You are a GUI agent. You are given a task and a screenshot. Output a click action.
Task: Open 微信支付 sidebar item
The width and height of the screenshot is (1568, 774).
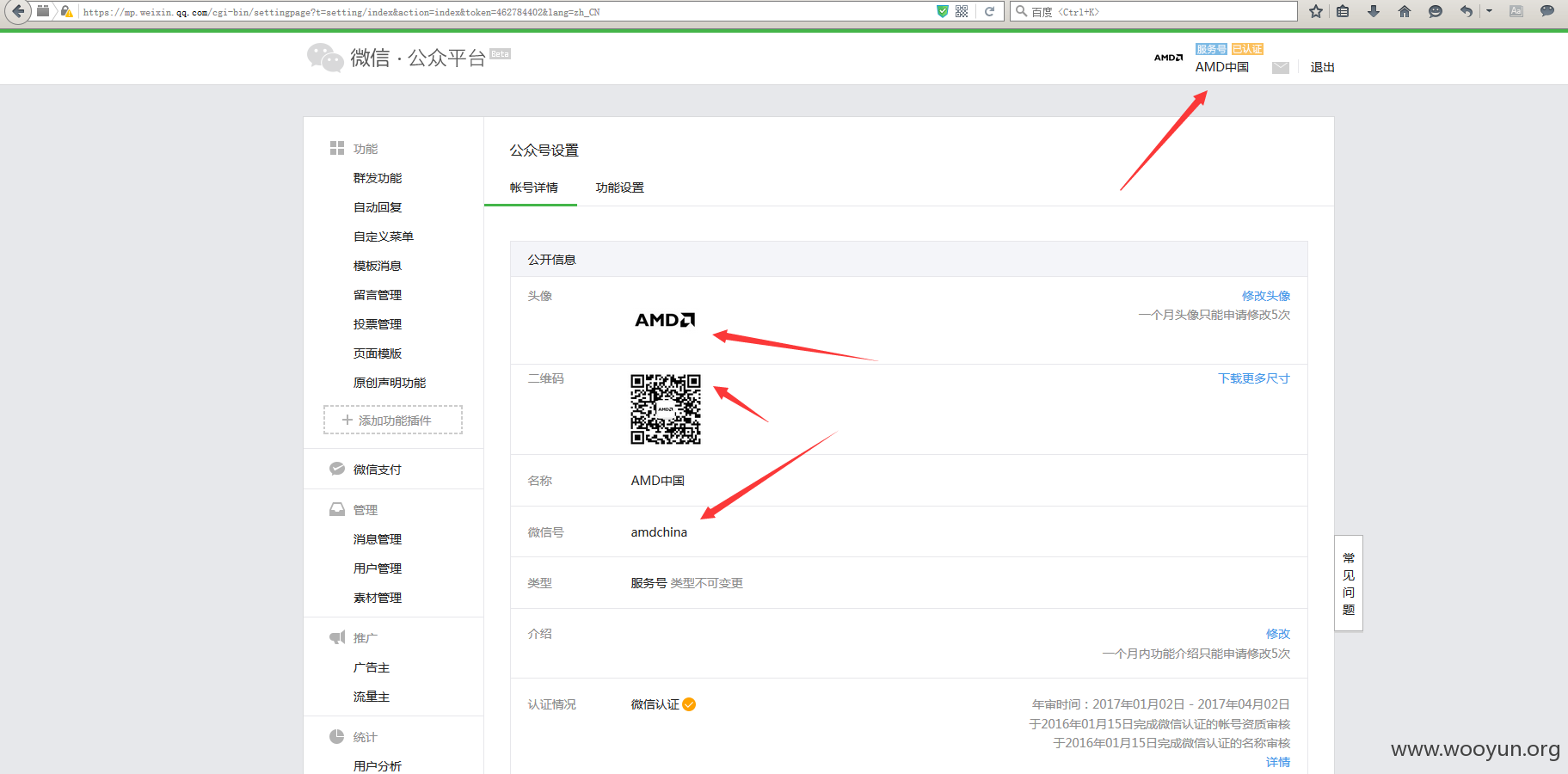(378, 470)
